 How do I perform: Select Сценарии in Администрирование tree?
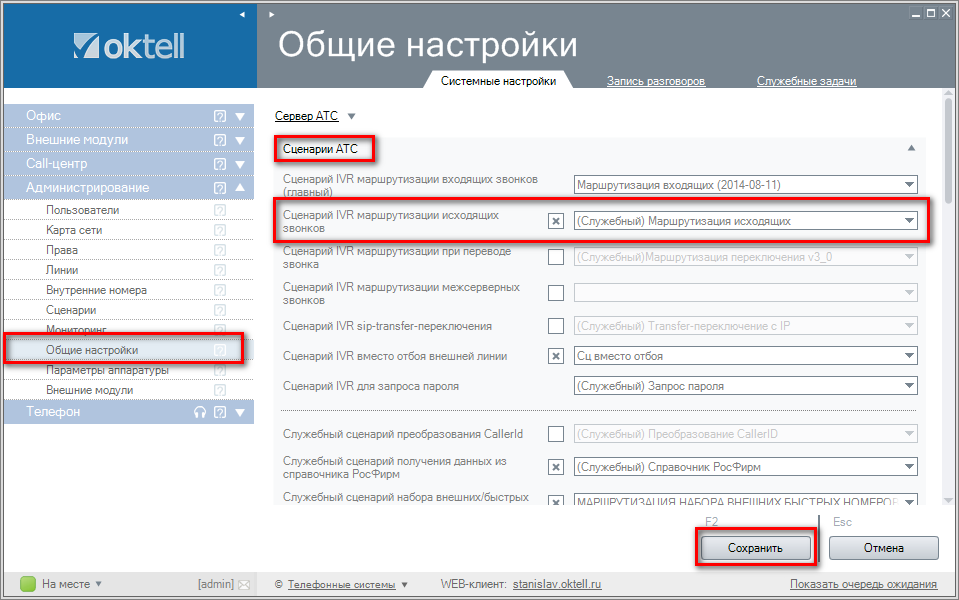point(71,310)
